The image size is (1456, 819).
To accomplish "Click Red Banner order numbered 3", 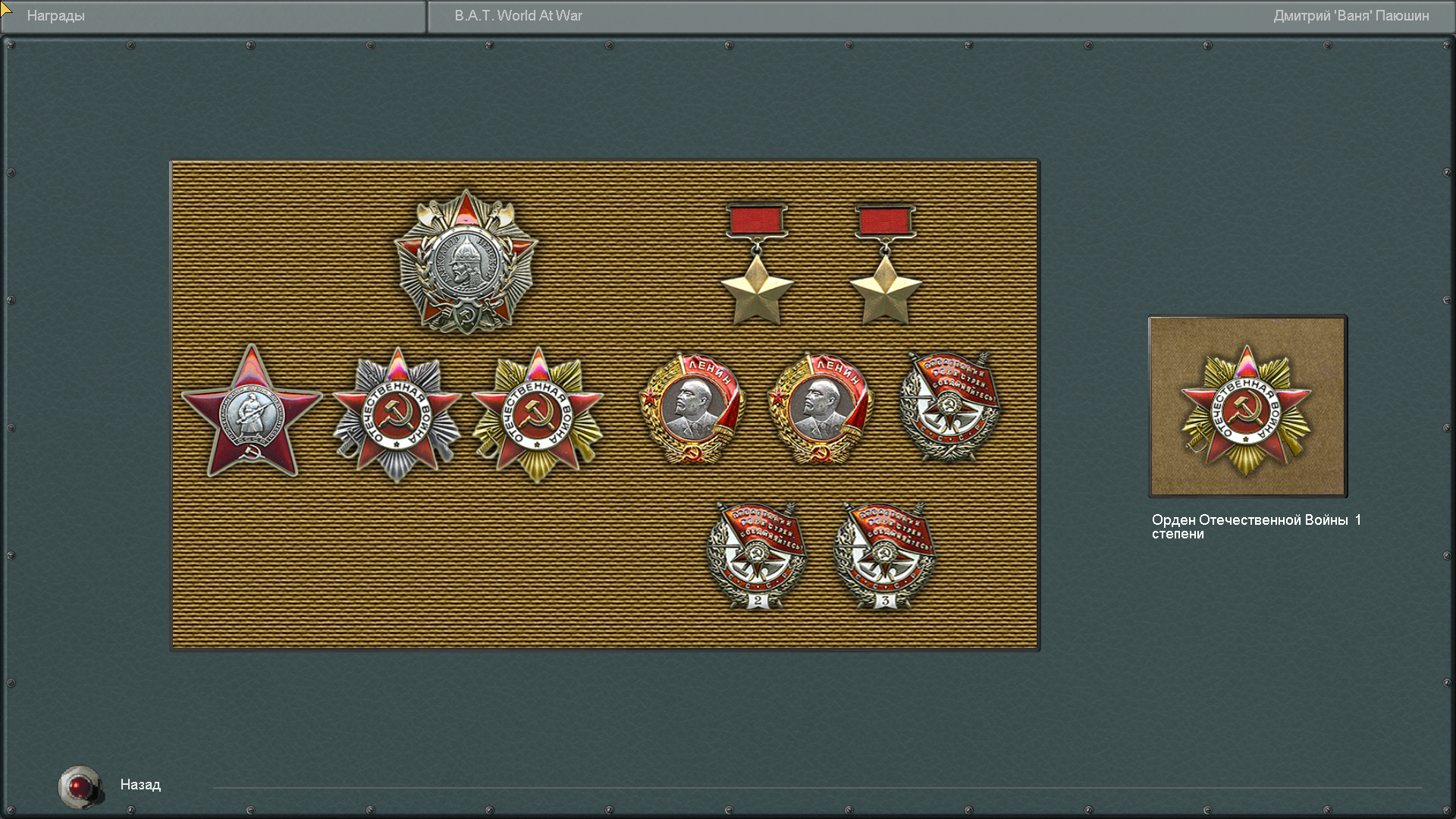I will click(x=884, y=555).
